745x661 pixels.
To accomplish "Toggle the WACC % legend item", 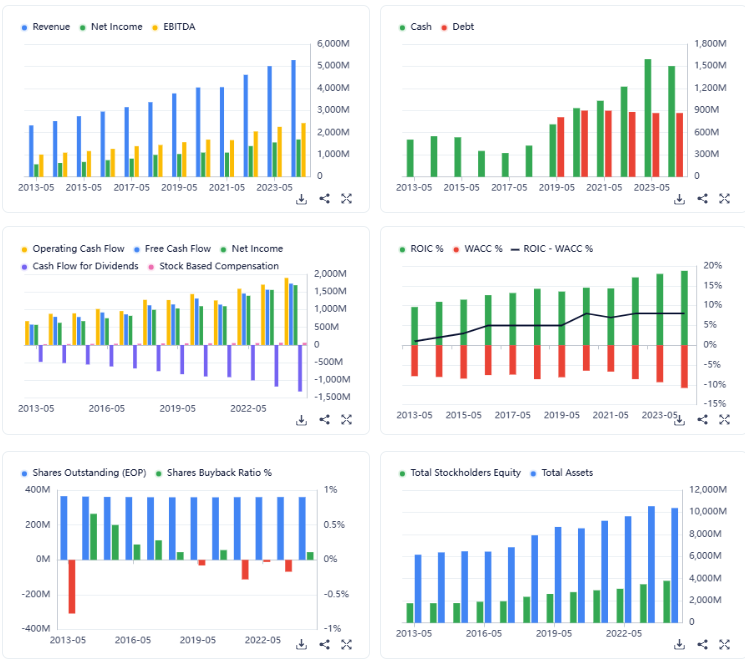I will pyautogui.click(x=478, y=249).
